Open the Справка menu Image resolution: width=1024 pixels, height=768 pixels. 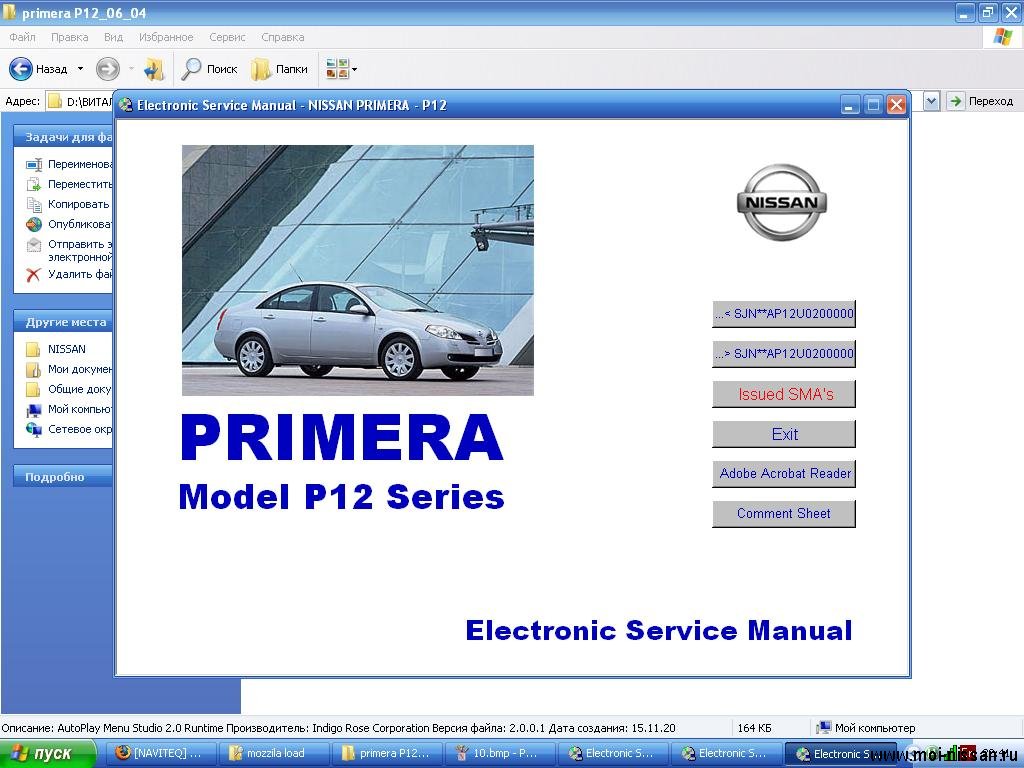[x=283, y=37]
